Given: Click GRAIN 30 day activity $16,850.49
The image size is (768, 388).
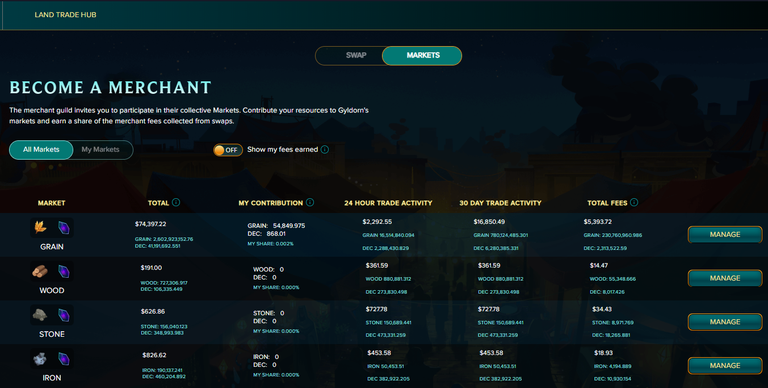Looking at the screenshot, I should (x=489, y=221).
